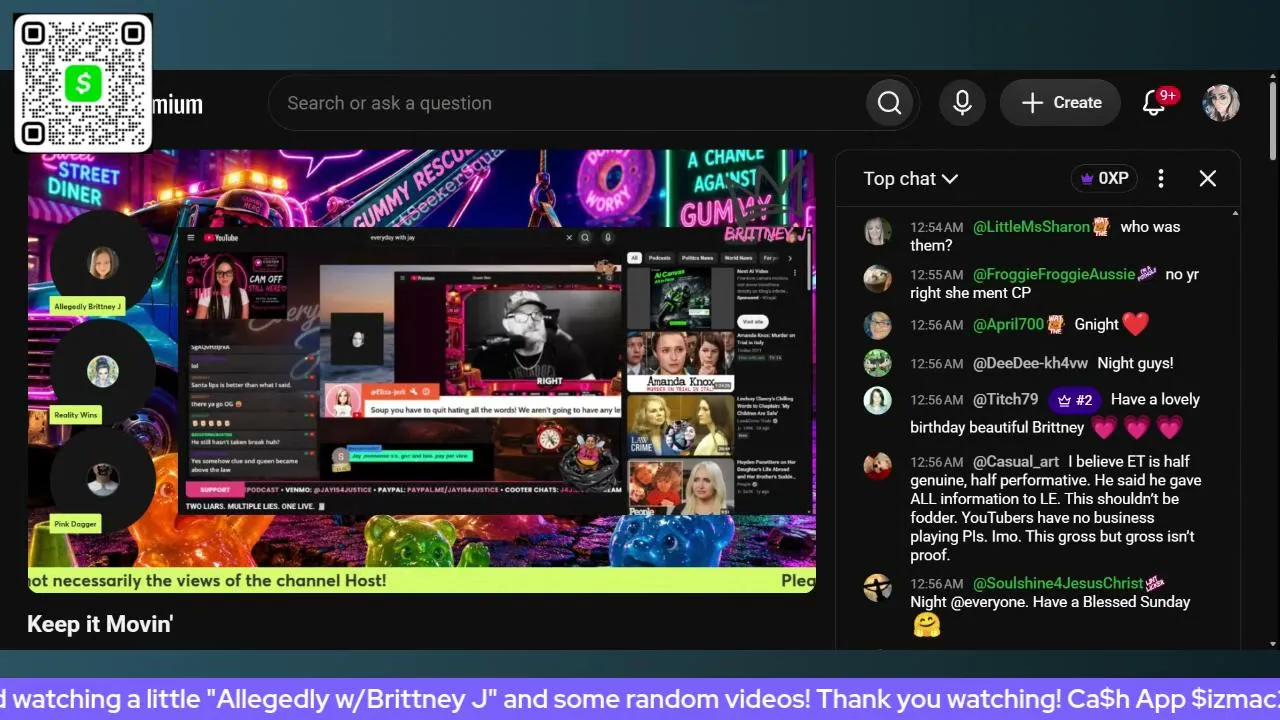Click the @LittleMsSharon username
The height and width of the screenshot is (720, 1280).
(1031, 227)
